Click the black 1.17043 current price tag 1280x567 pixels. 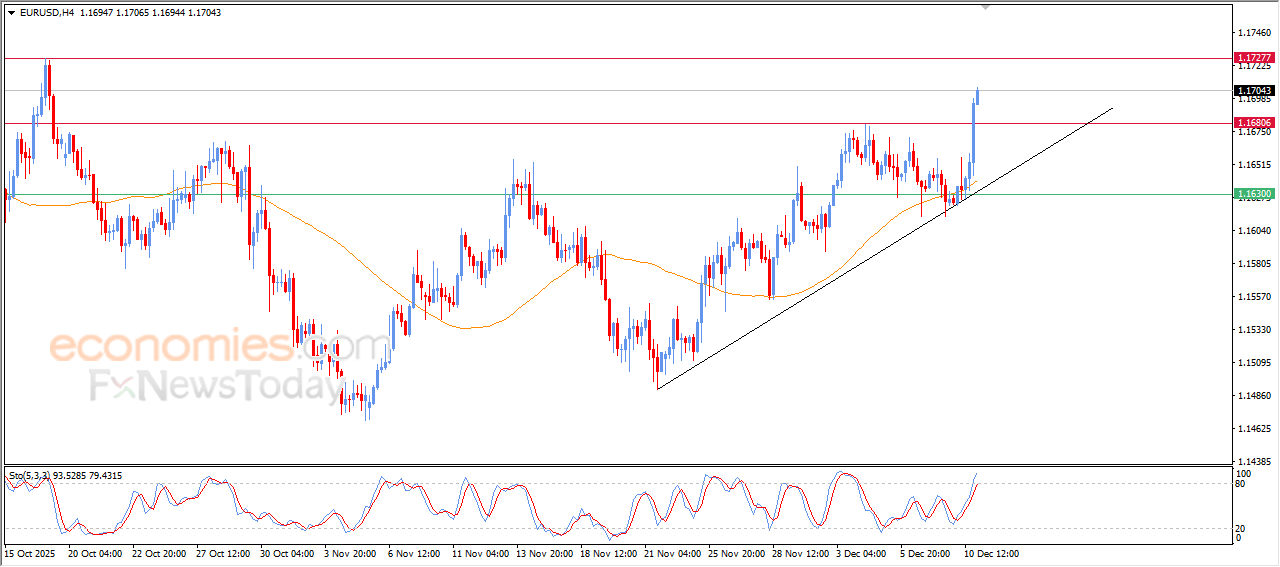tap(1254, 90)
